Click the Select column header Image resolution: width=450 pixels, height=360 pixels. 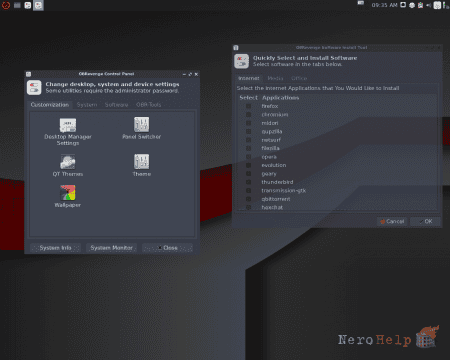tap(248, 98)
